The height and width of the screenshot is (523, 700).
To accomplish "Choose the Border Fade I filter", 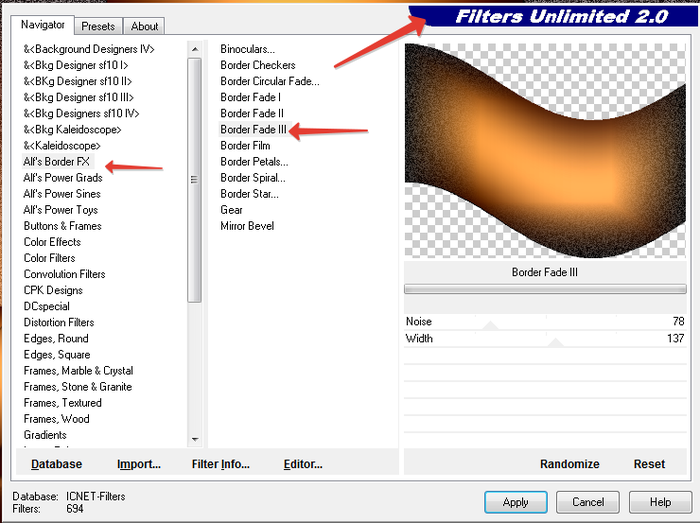I will click(x=250, y=97).
